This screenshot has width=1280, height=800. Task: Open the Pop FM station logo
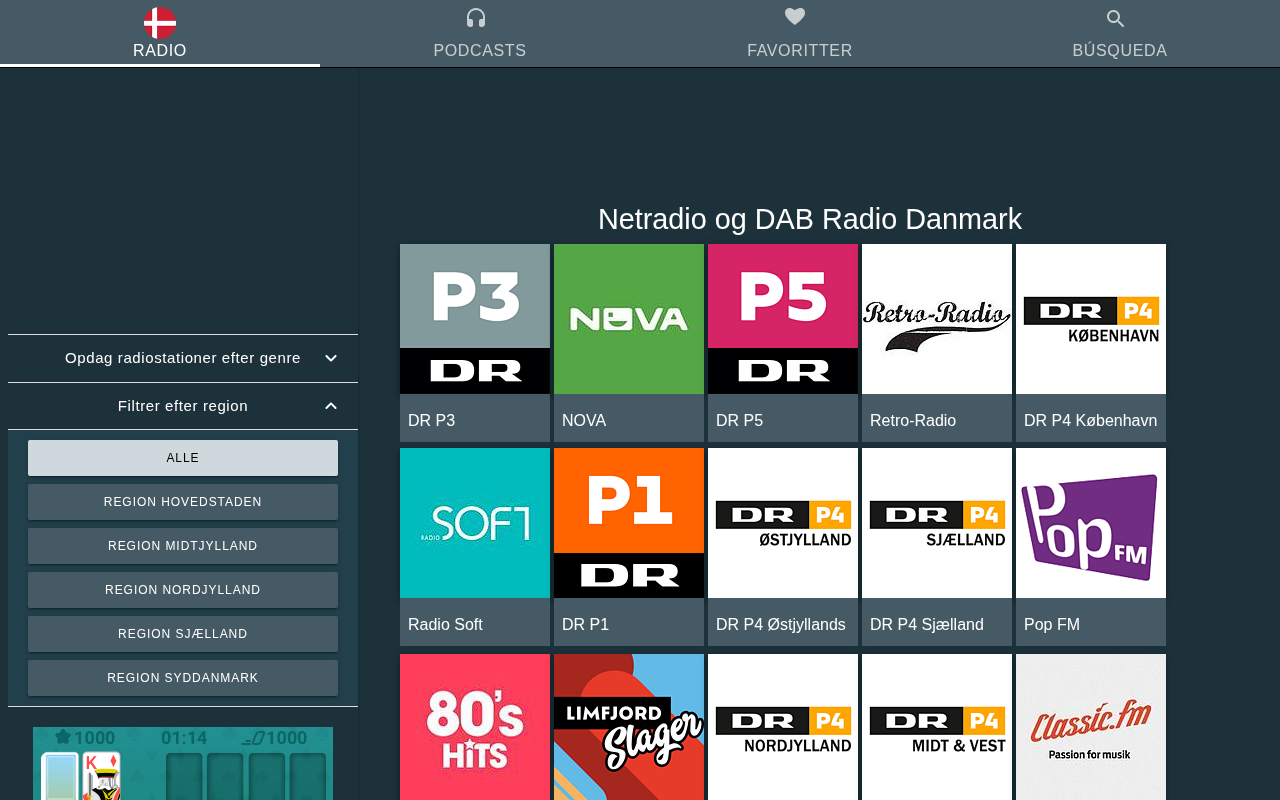point(1091,523)
